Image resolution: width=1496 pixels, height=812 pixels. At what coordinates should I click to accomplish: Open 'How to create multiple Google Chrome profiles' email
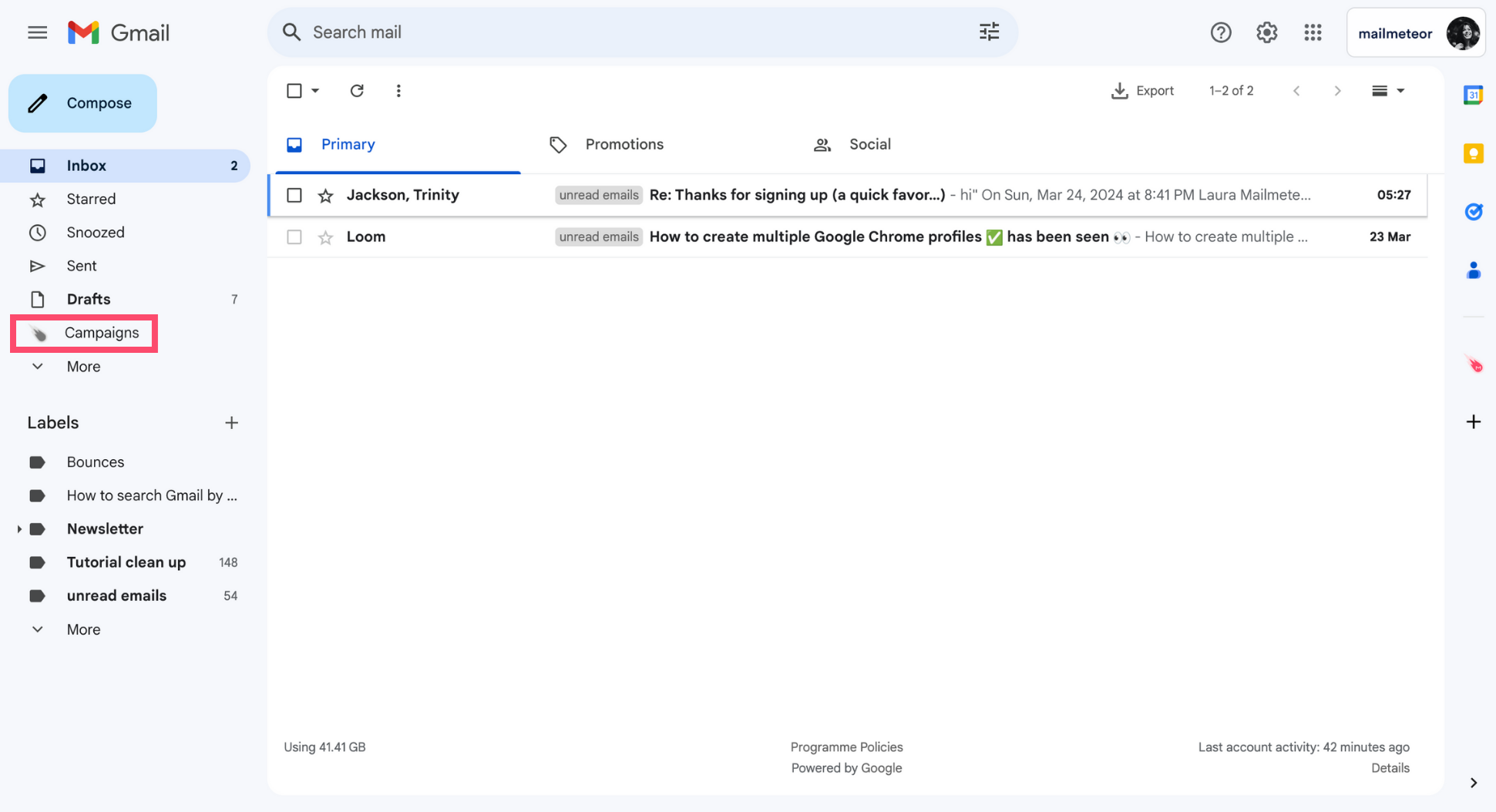847,237
